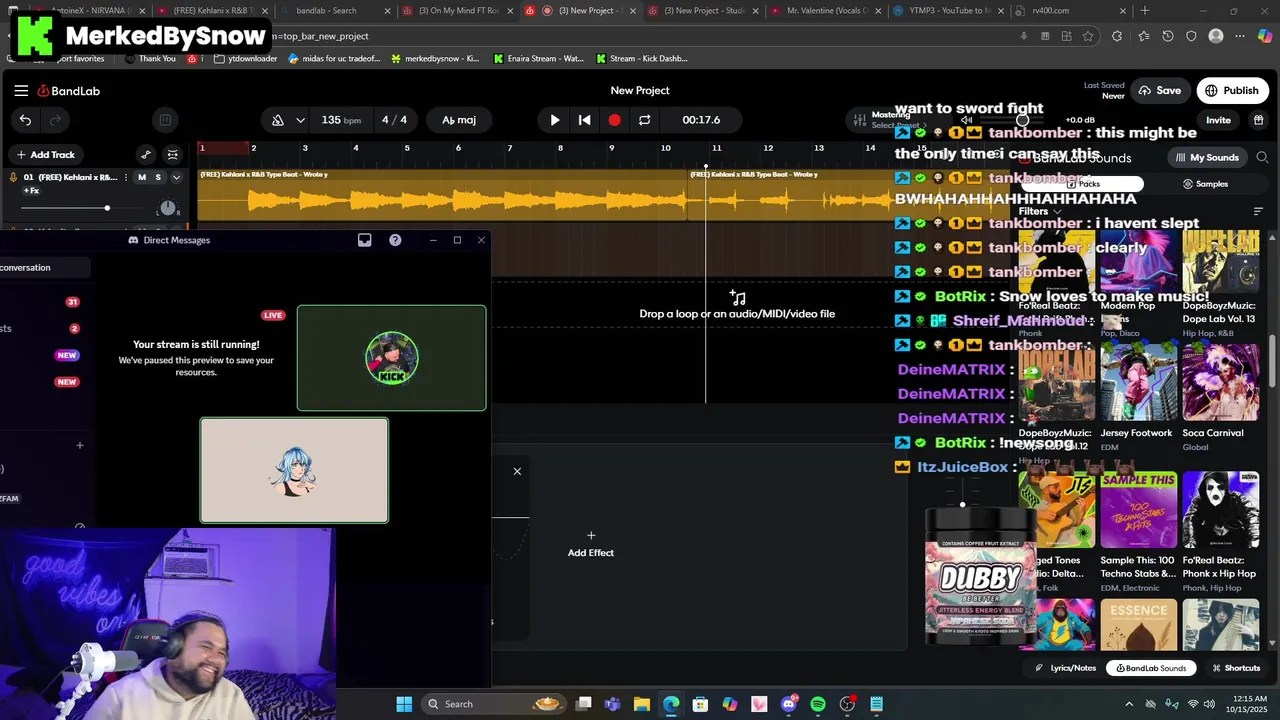Image resolution: width=1280 pixels, height=720 pixels.
Task: Open the Discord inbox icon
Action: click(364, 240)
